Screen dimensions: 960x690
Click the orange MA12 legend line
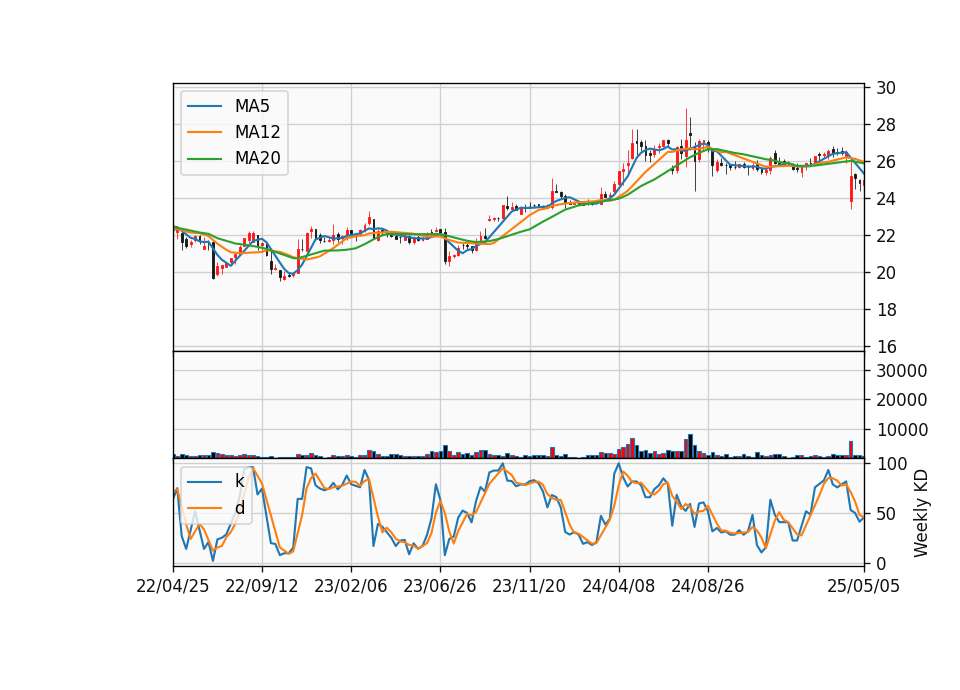click(204, 132)
